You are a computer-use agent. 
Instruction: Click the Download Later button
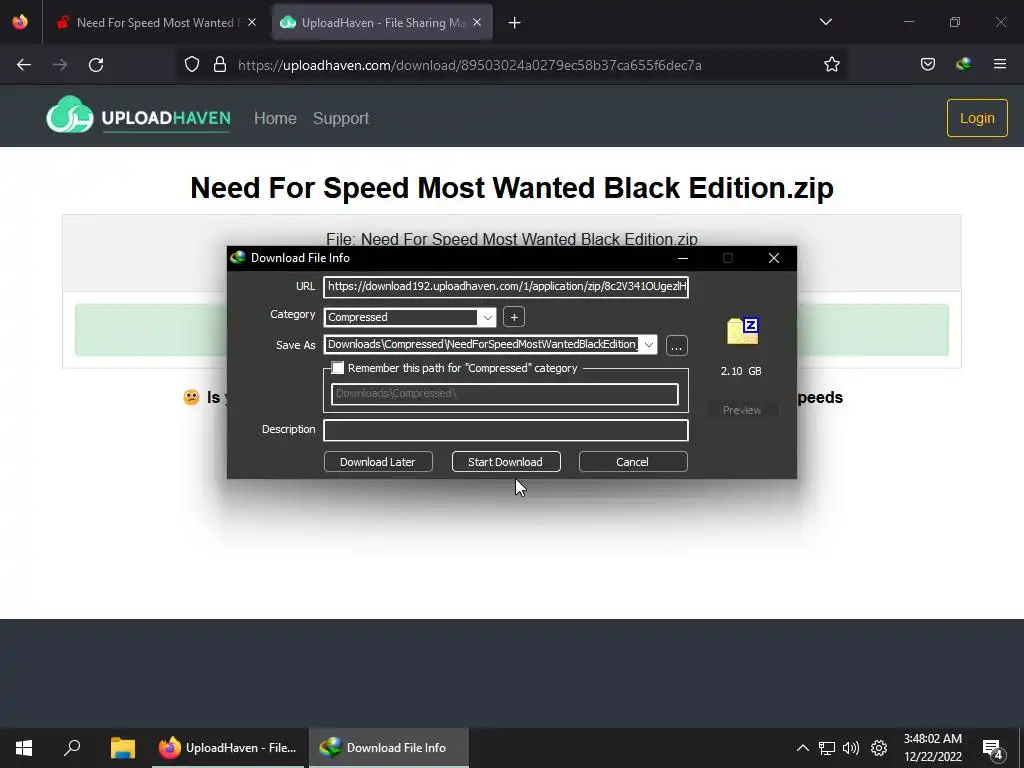coord(378,462)
